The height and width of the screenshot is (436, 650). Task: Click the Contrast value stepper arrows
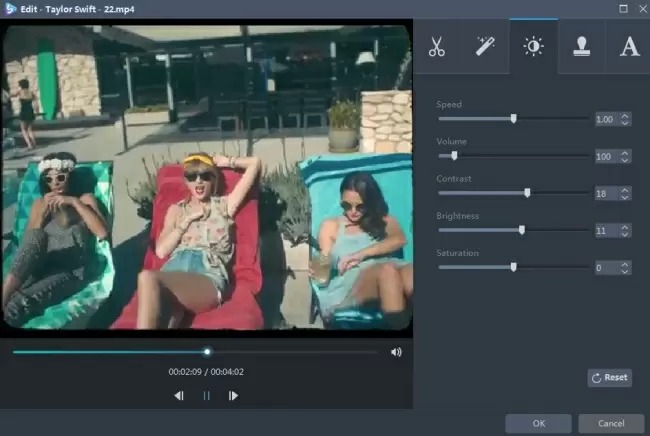pyautogui.click(x=625, y=193)
